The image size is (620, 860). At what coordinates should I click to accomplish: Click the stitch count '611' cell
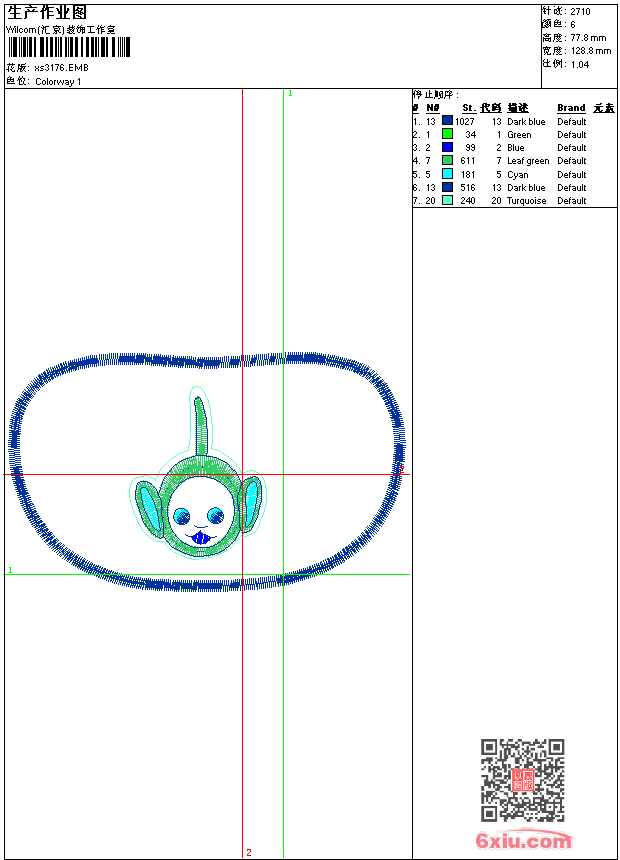coord(468,161)
